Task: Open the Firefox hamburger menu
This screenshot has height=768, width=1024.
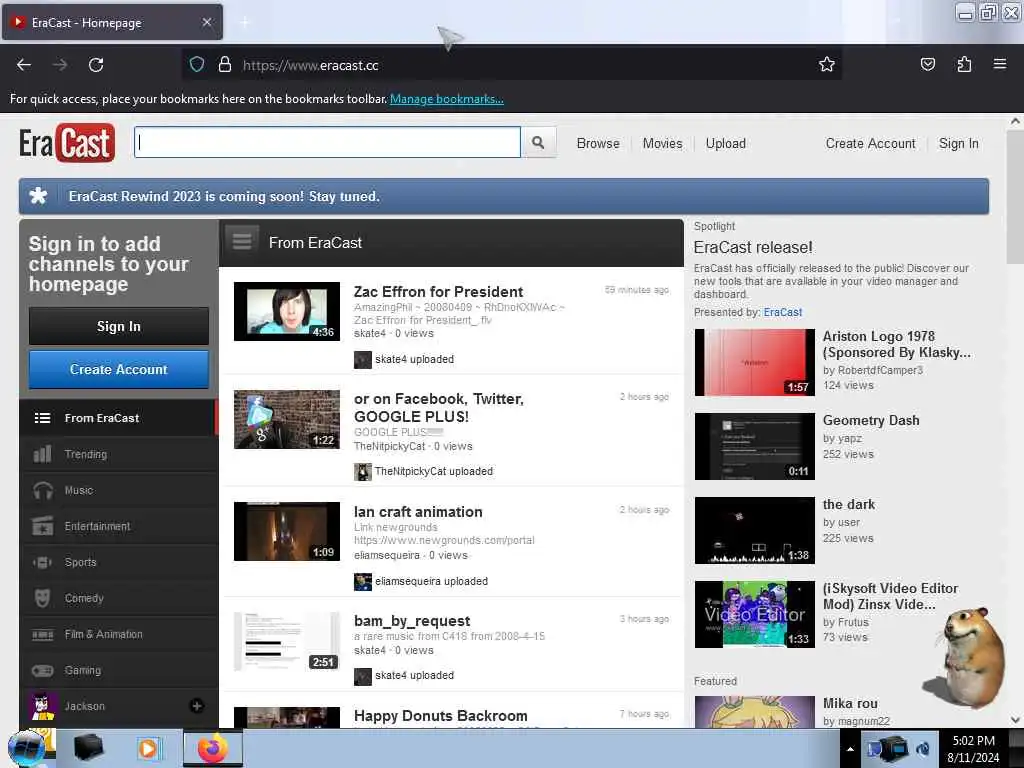Action: pyautogui.click(x=1000, y=64)
